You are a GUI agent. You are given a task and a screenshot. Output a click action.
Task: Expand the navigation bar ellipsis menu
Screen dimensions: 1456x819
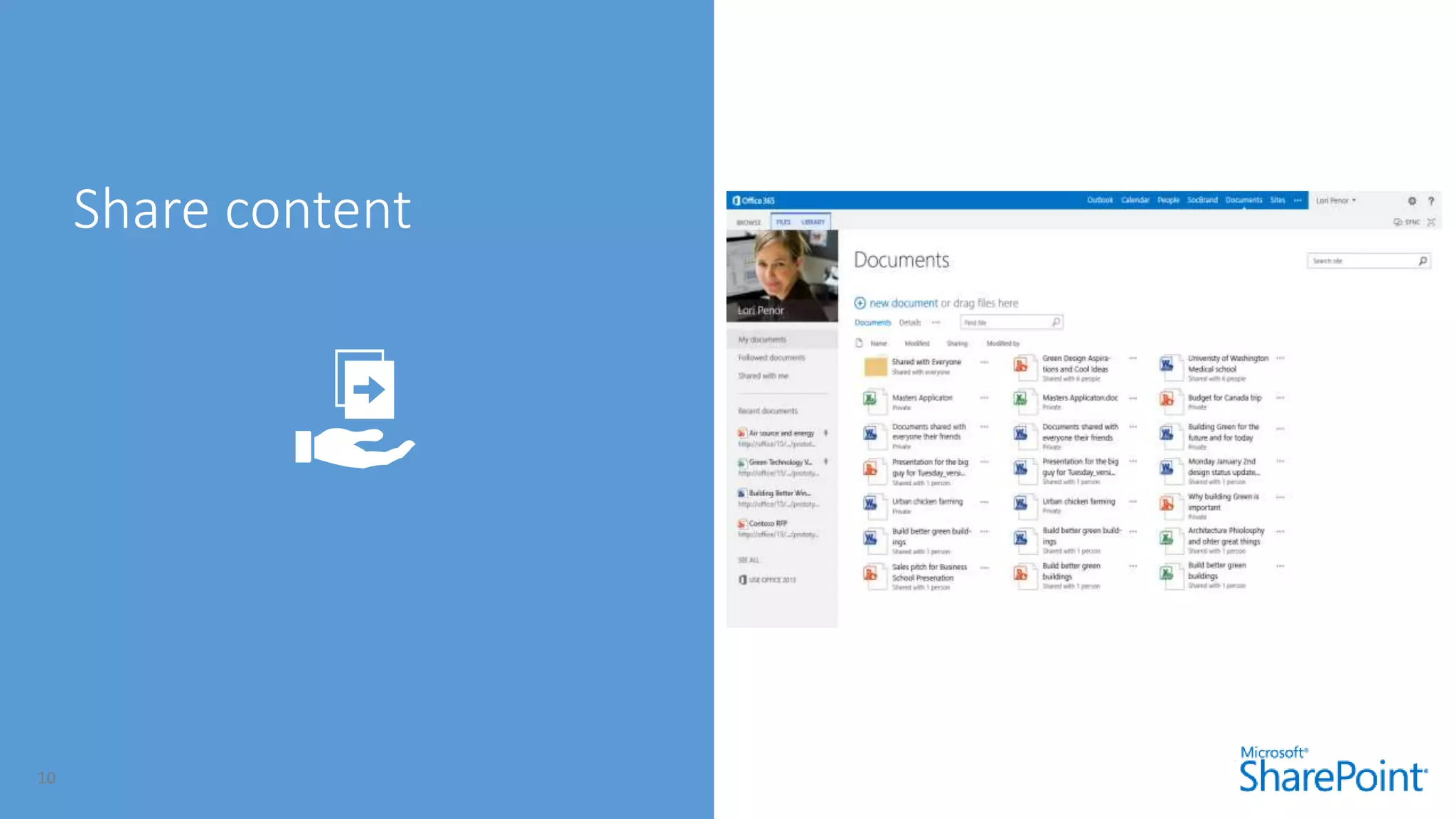coord(1297,200)
